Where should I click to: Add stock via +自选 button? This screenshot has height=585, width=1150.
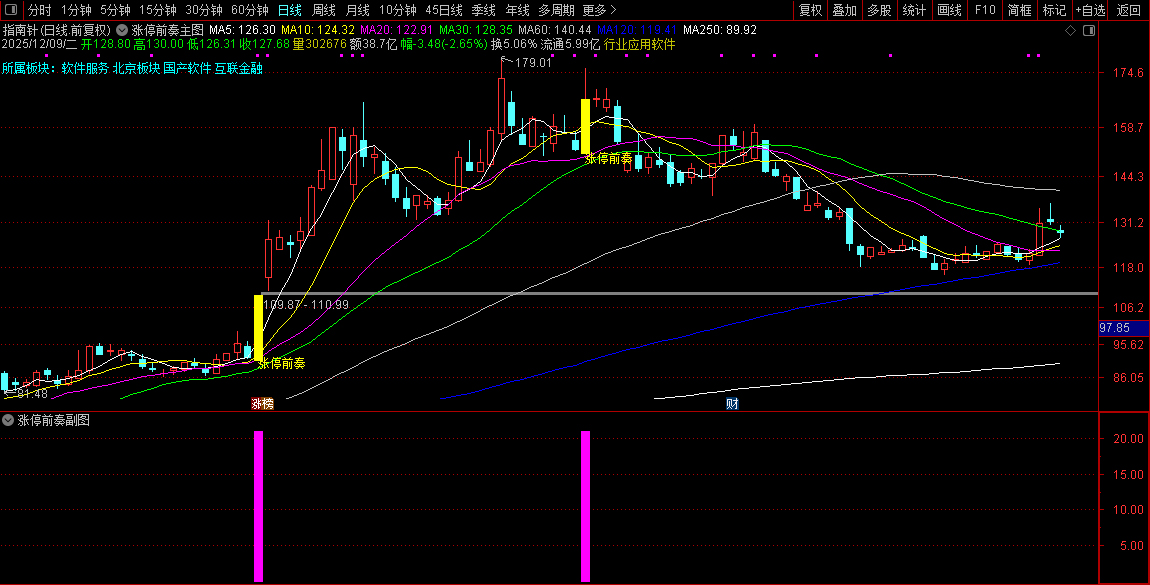click(x=1090, y=10)
